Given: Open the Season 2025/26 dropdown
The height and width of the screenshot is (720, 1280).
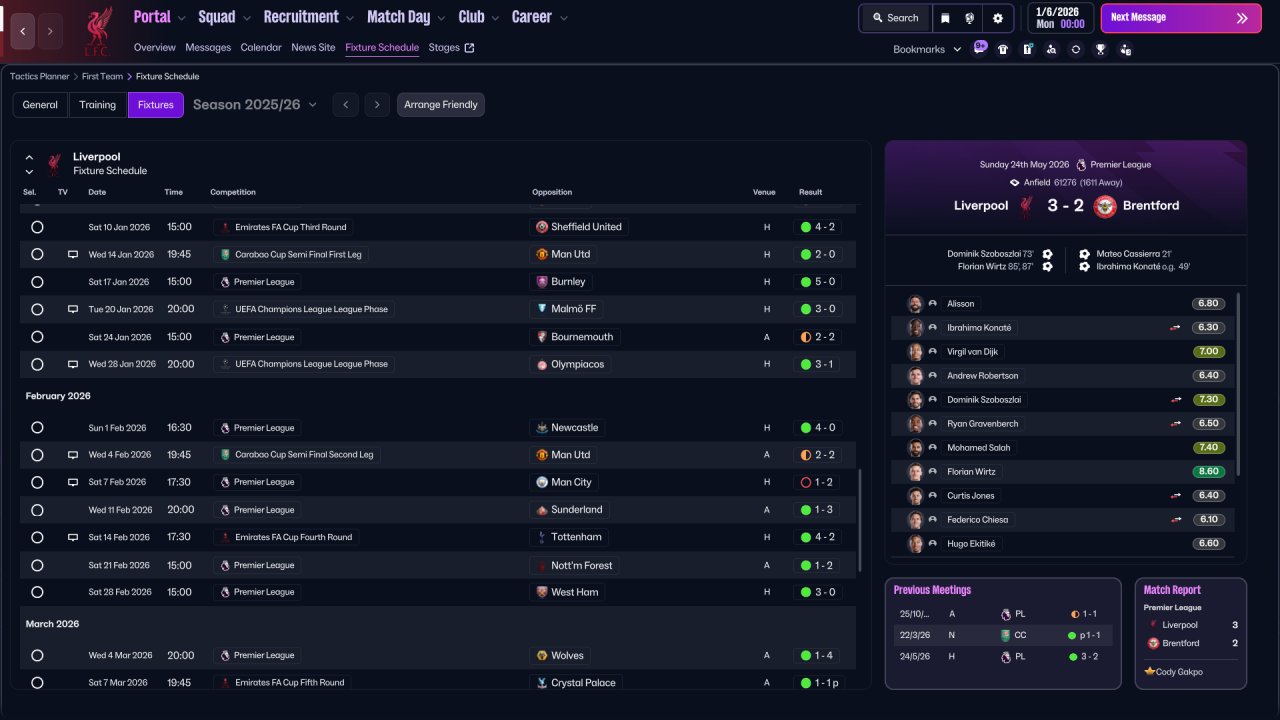Looking at the screenshot, I should point(255,105).
